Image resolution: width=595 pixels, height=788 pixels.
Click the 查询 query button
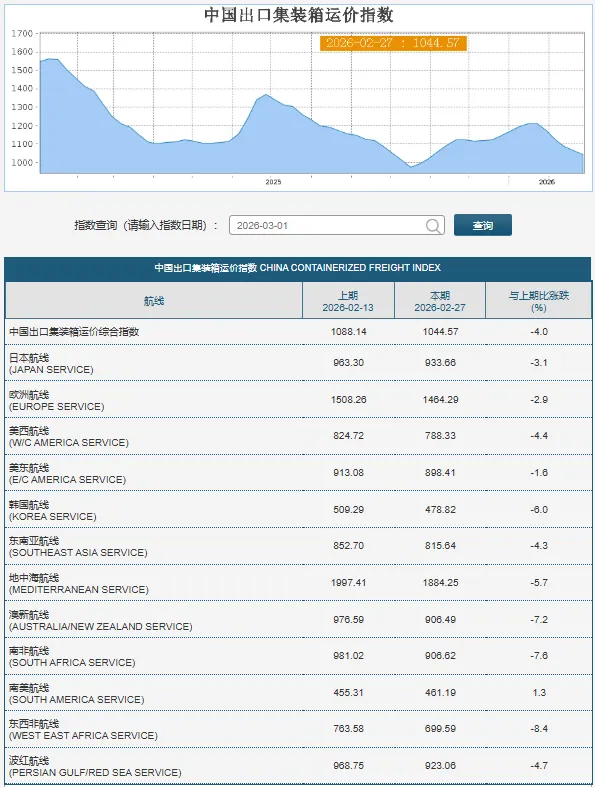[x=482, y=225]
